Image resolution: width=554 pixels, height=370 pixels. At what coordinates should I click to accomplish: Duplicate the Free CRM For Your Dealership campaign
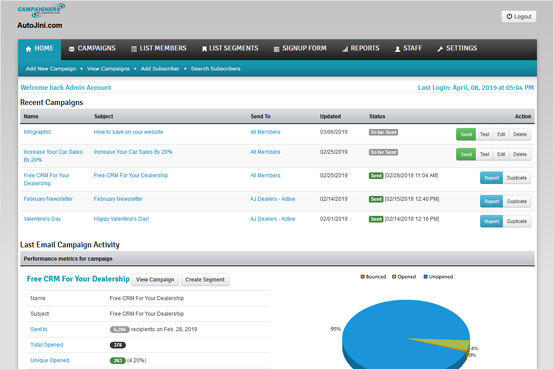(x=517, y=178)
